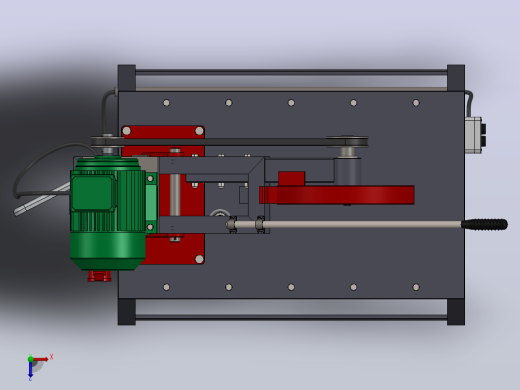Screen dimensions: 520x390
Task: Click the blue Z axis of the orientation triad
Action: (x=30, y=370)
